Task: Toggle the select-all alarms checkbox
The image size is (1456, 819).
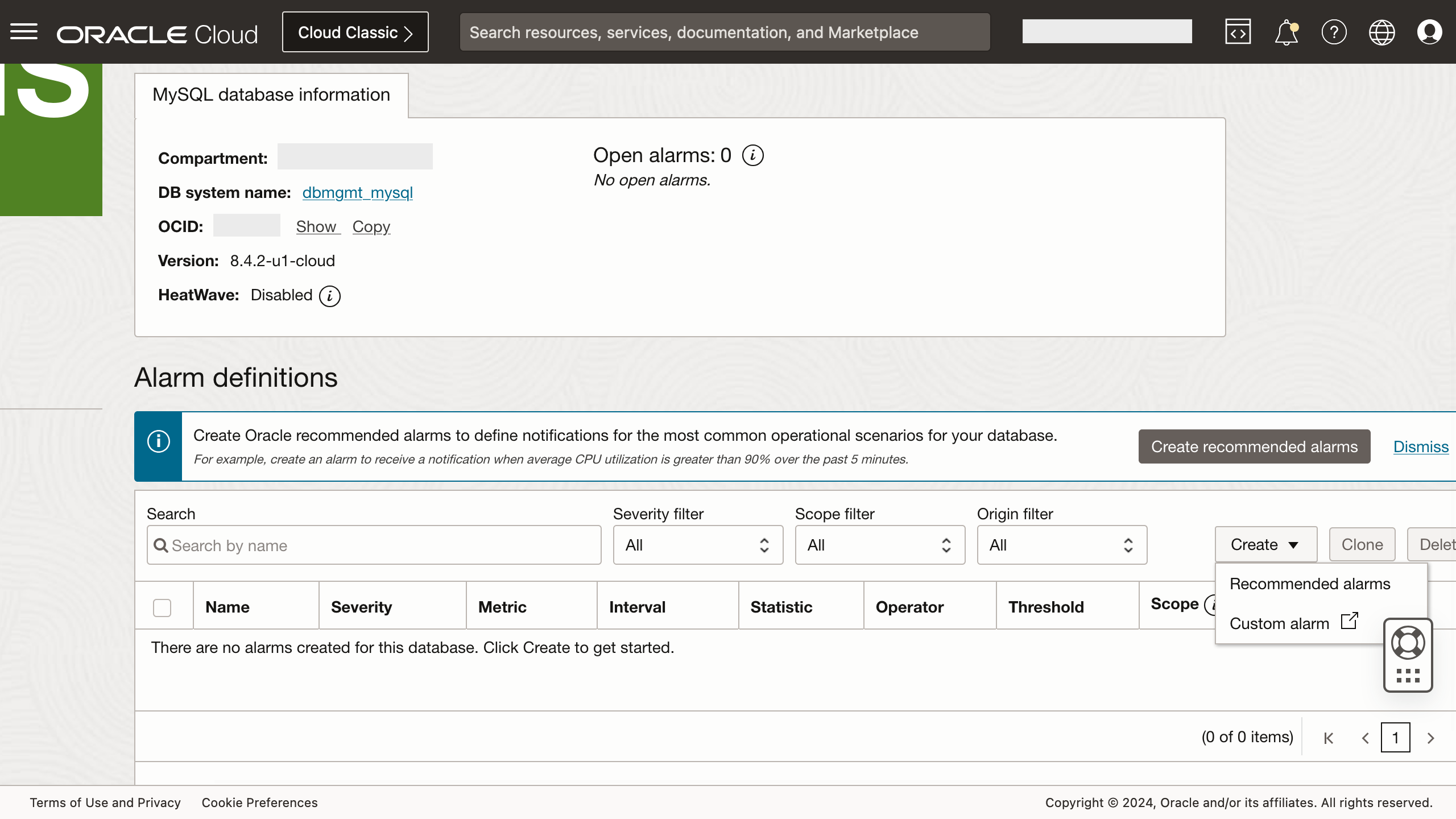Action: [162, 607]
